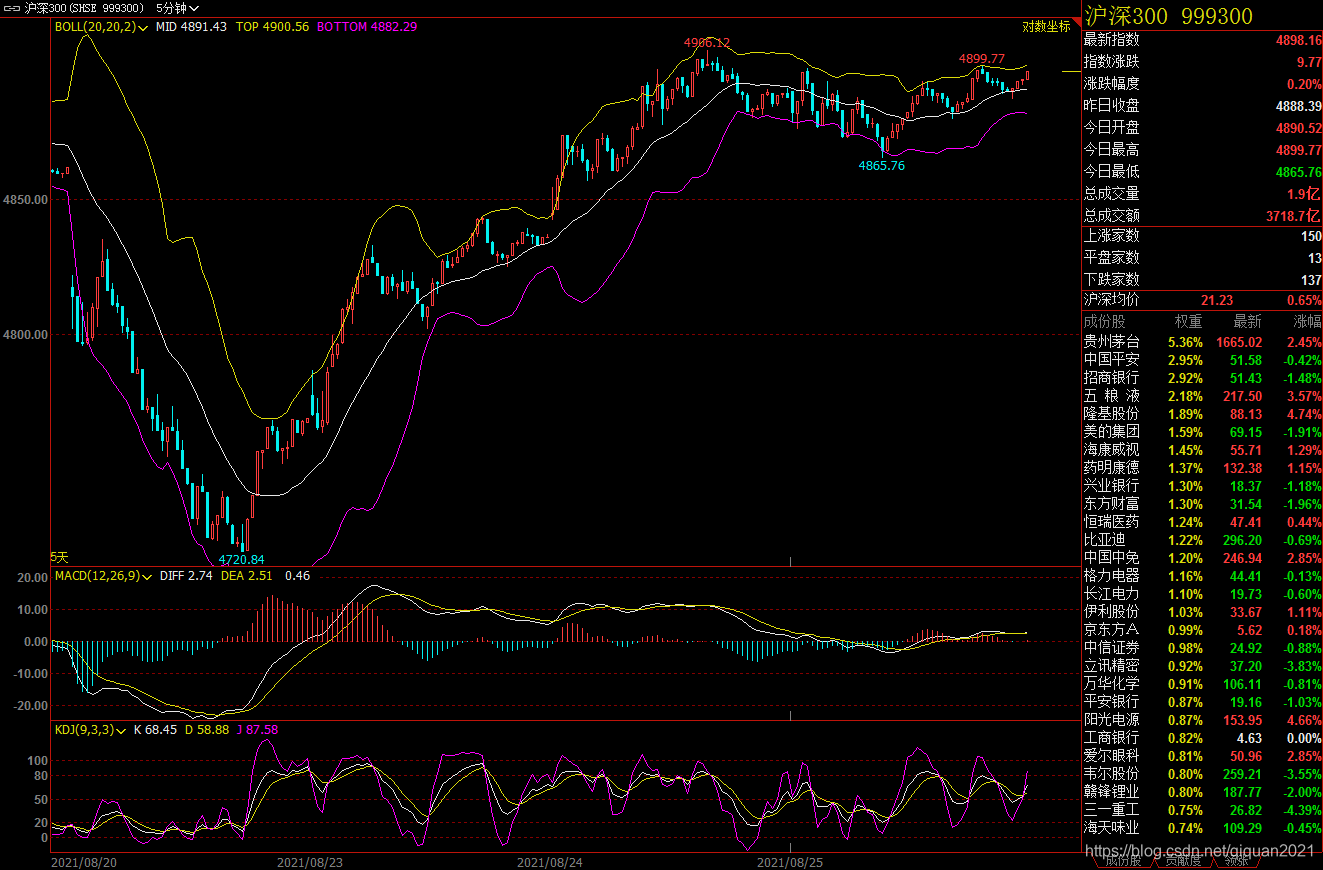1323x870 pixels.
Task: Select the 立讯精密 stock row
Action: click(x=1203, y=666)
